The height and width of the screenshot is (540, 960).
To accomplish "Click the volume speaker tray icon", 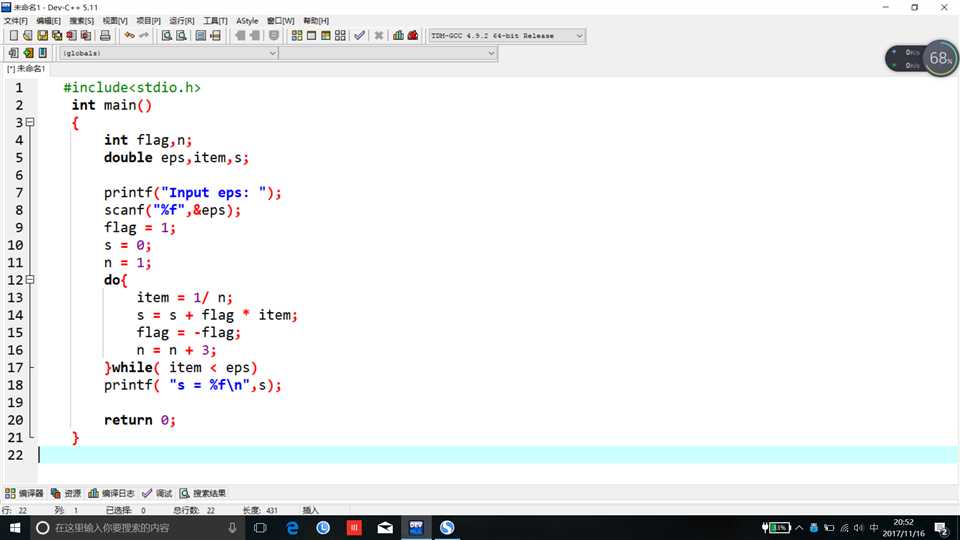I will pos(858,528).
